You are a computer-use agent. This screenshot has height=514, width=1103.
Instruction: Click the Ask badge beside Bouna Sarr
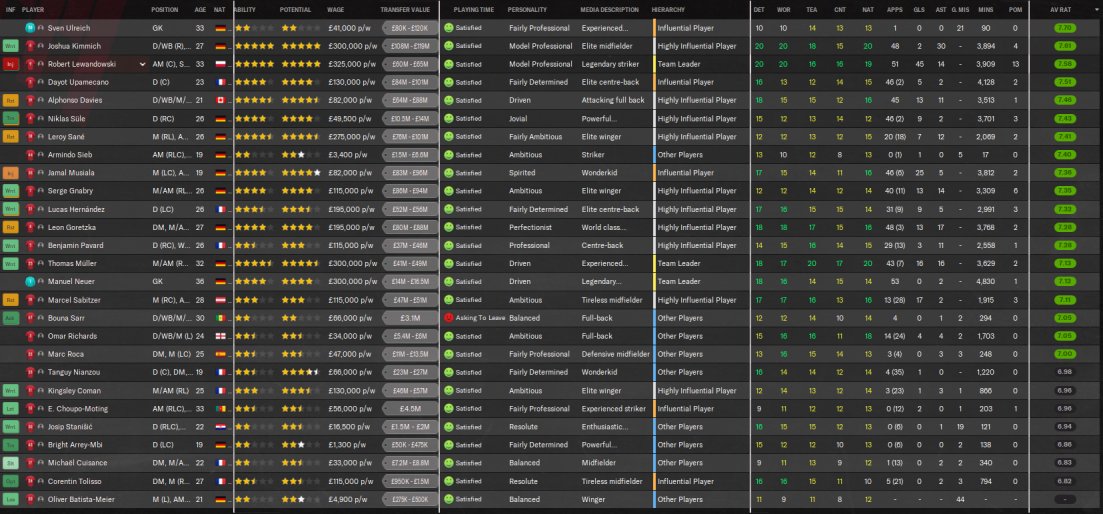click(x=11, y=318)
